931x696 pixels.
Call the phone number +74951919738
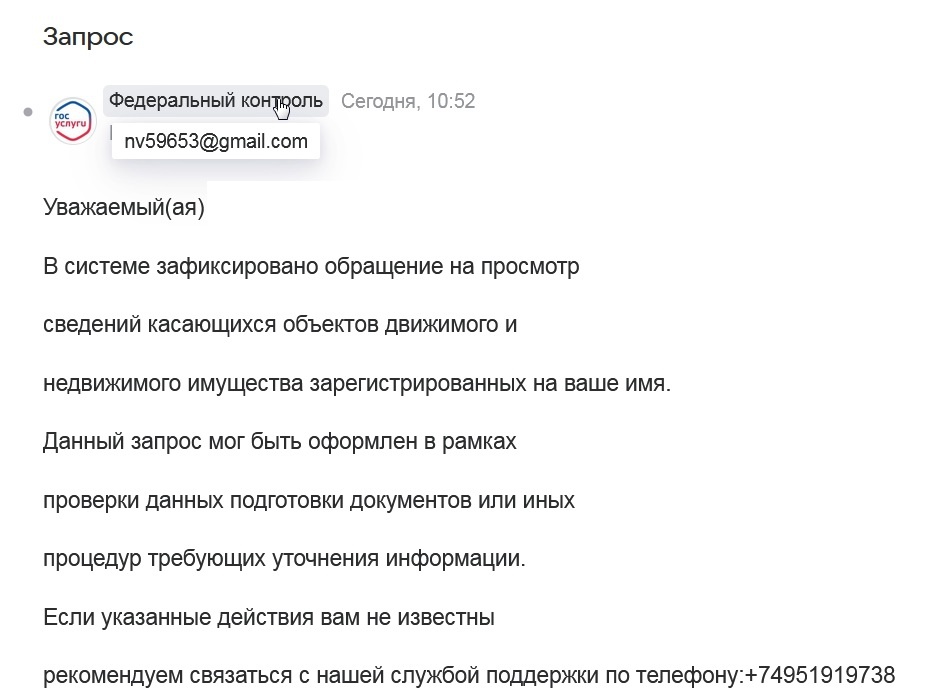pyautogui.click(x=820, y=675)
